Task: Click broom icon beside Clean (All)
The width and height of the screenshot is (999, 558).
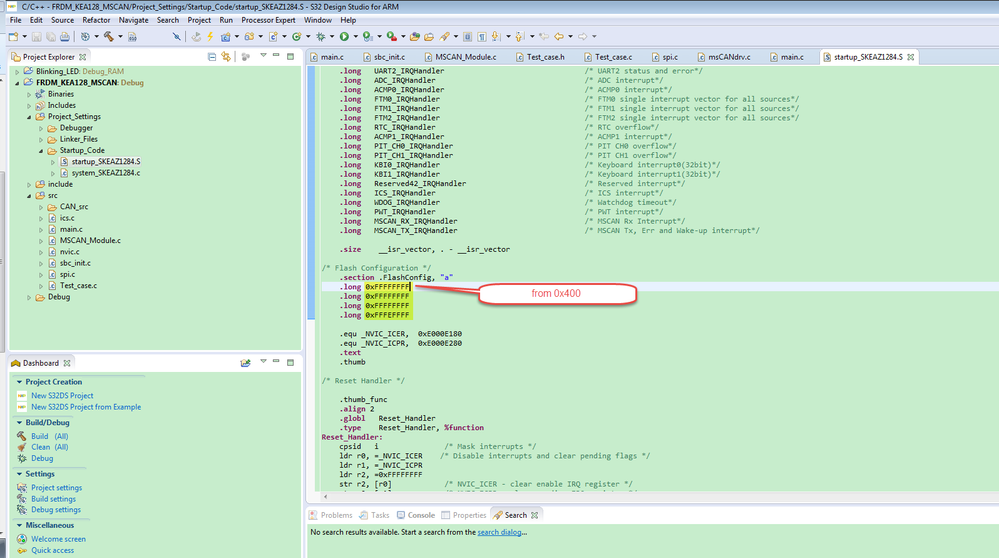Action: [x=22, y=447]
